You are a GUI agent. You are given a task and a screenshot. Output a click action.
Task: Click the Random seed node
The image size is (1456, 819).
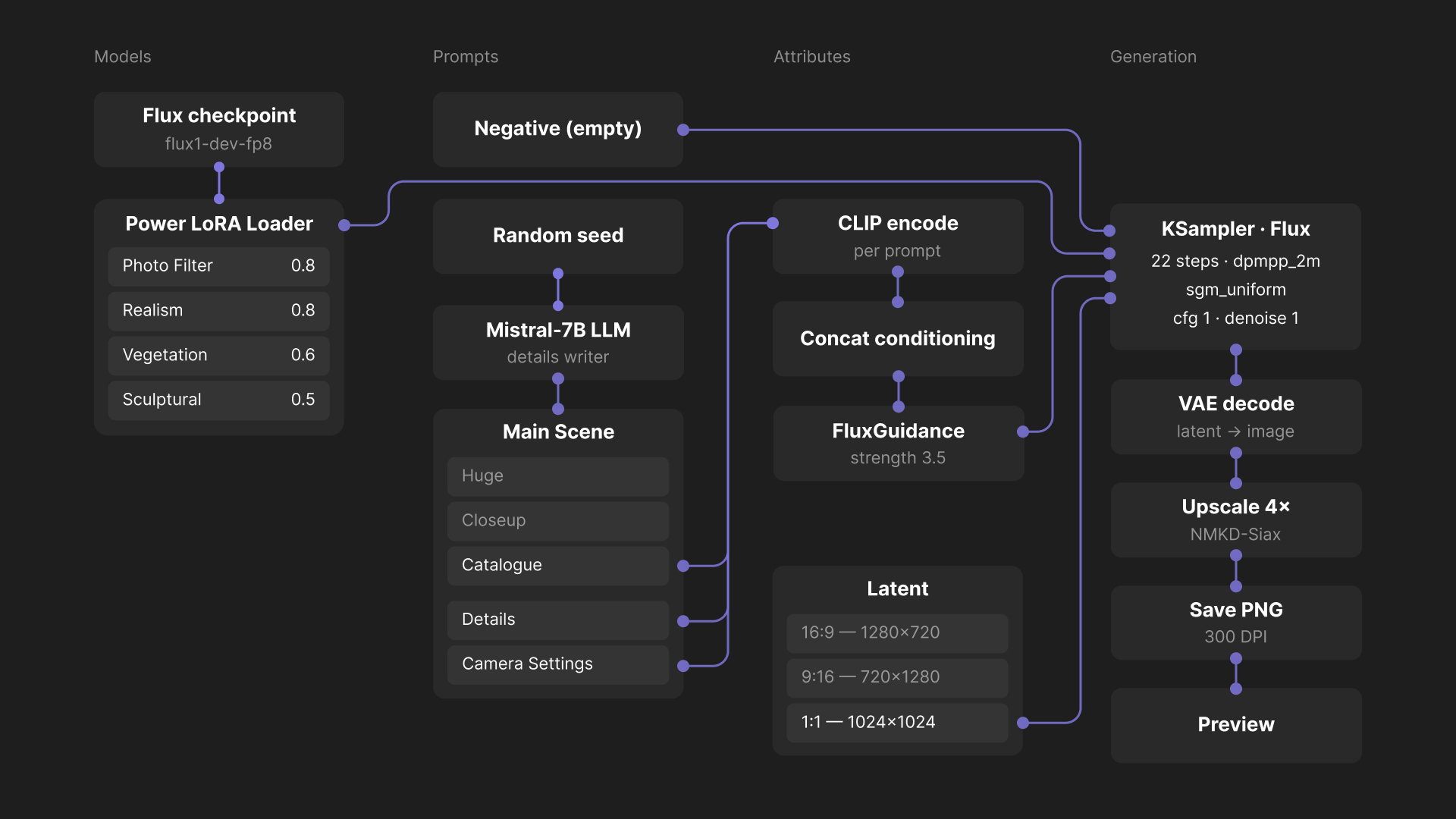(557, 235)
